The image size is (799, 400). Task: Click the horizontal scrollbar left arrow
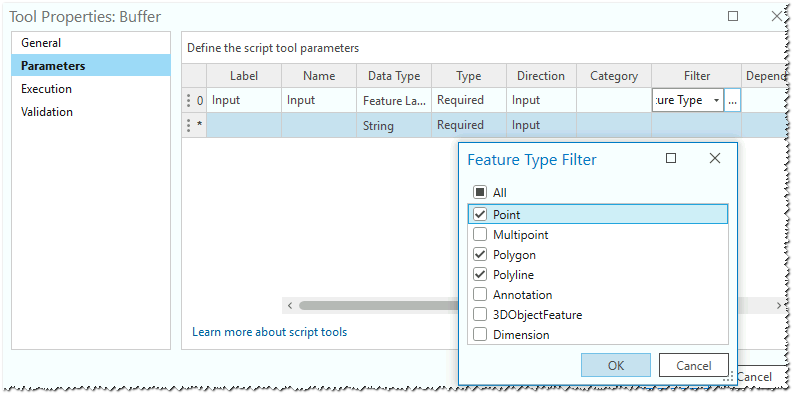pyautogui.click(x=290, y=305)
